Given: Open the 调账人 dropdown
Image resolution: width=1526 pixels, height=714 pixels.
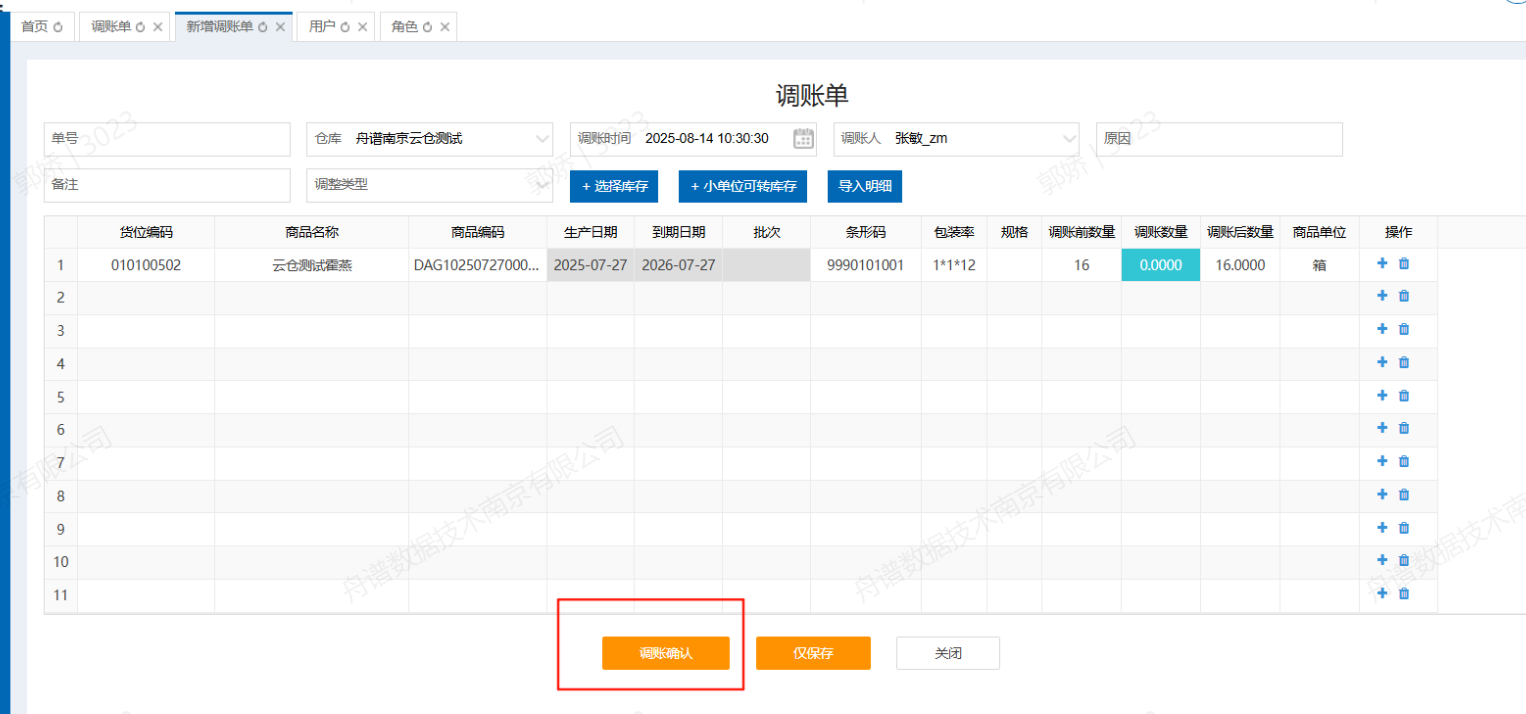Looking at the screenshot, I should tap(1068, 139).
